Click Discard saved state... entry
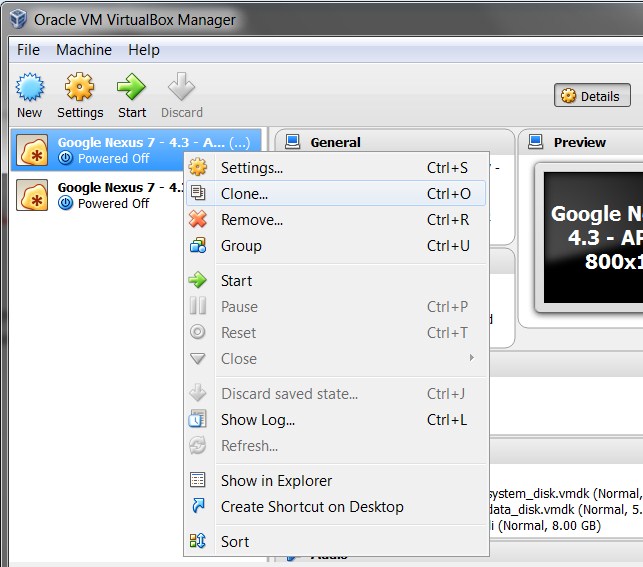The height and width of the screenshot is (567, 643). pos(336,394)
